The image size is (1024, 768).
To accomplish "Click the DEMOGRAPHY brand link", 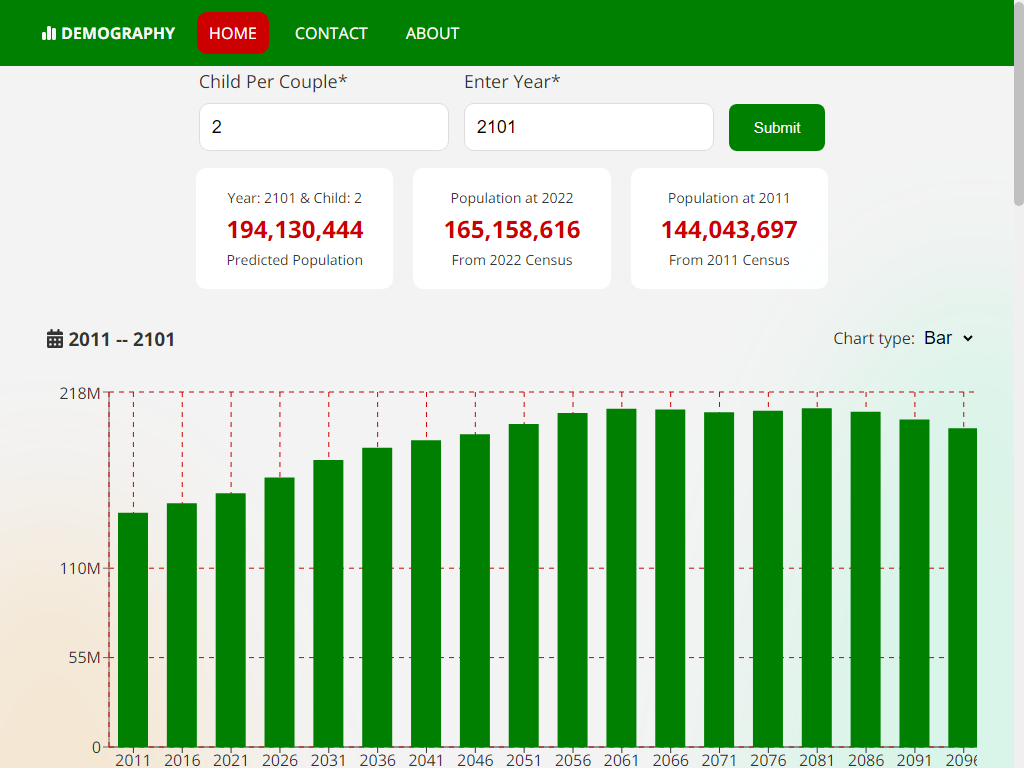I will coord(108,33).
